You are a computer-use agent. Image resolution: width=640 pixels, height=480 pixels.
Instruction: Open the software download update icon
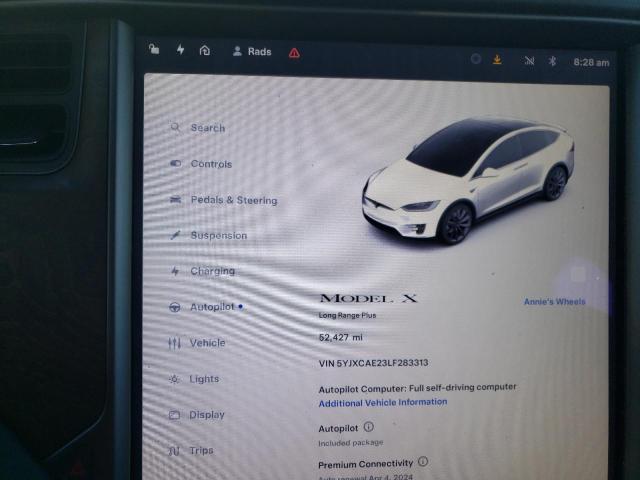497,60
